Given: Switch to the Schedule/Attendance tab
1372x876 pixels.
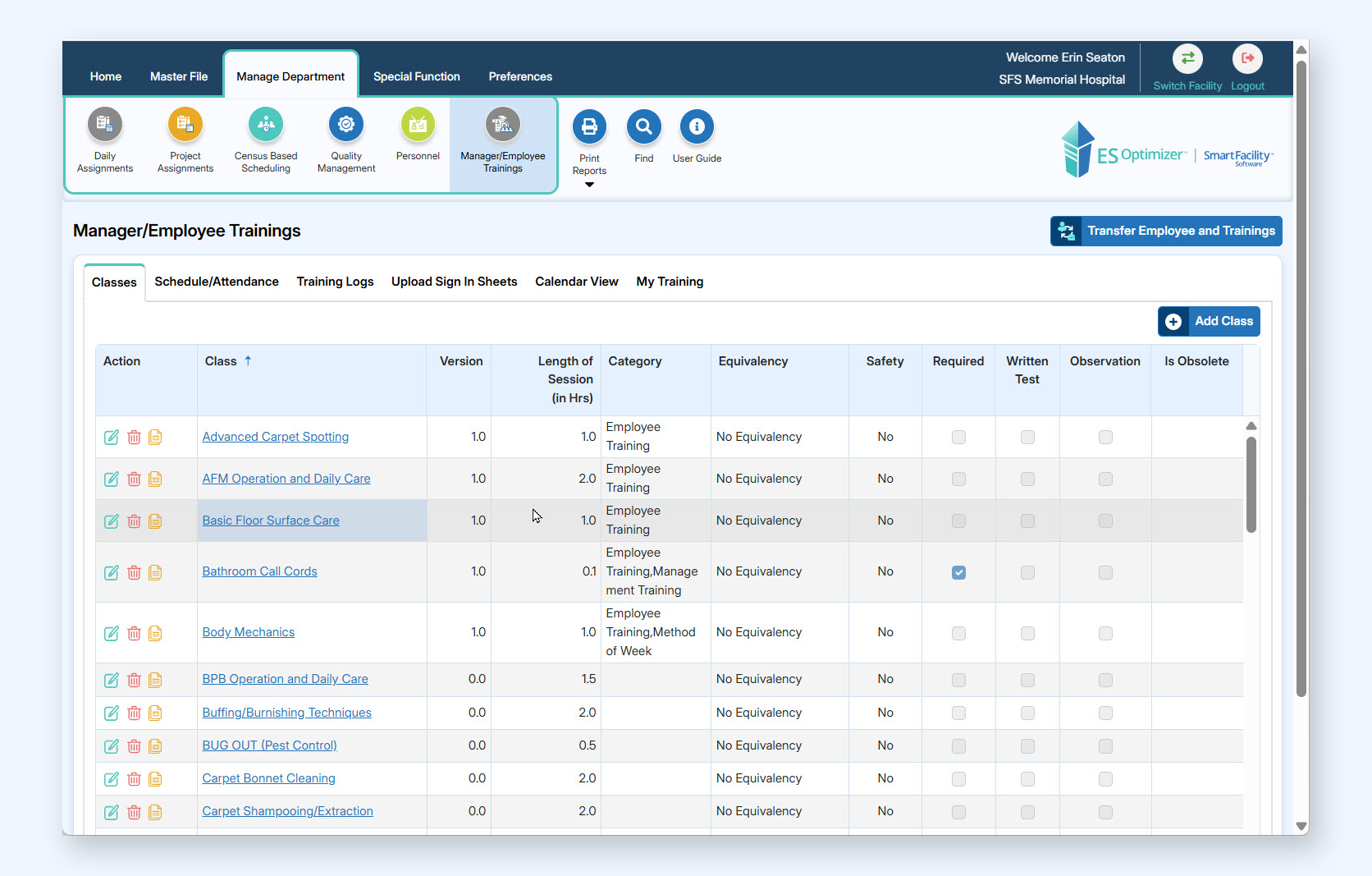Looking at the screenshot, I should pos(217,282).
